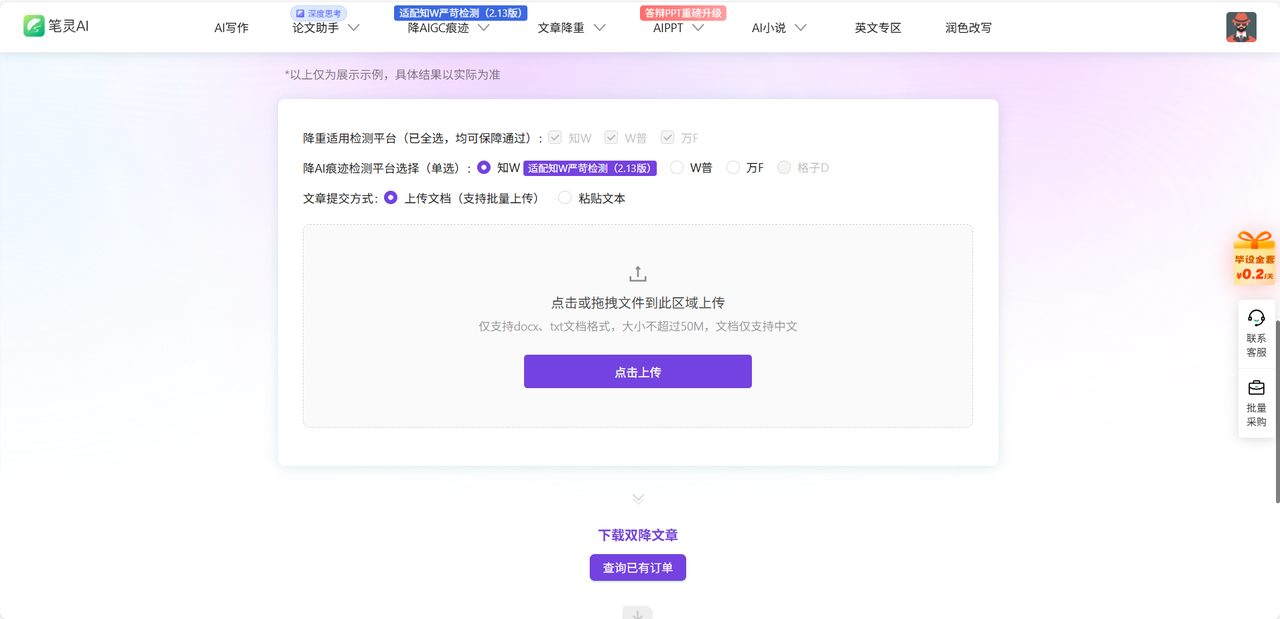
Task: Click the 深度思考 badge
Action: pos(319,13)
